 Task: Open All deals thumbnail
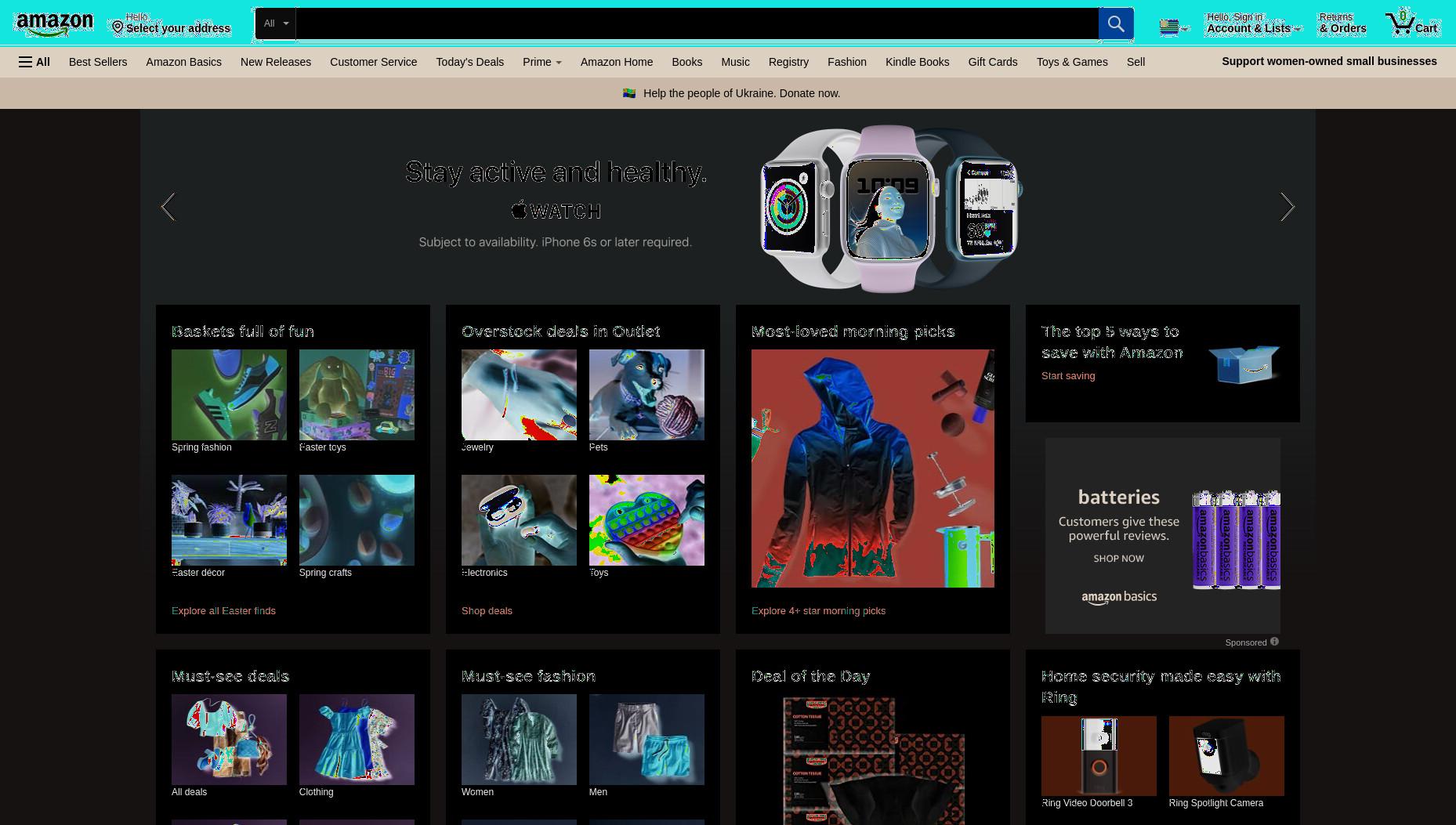tap(229, 740)
